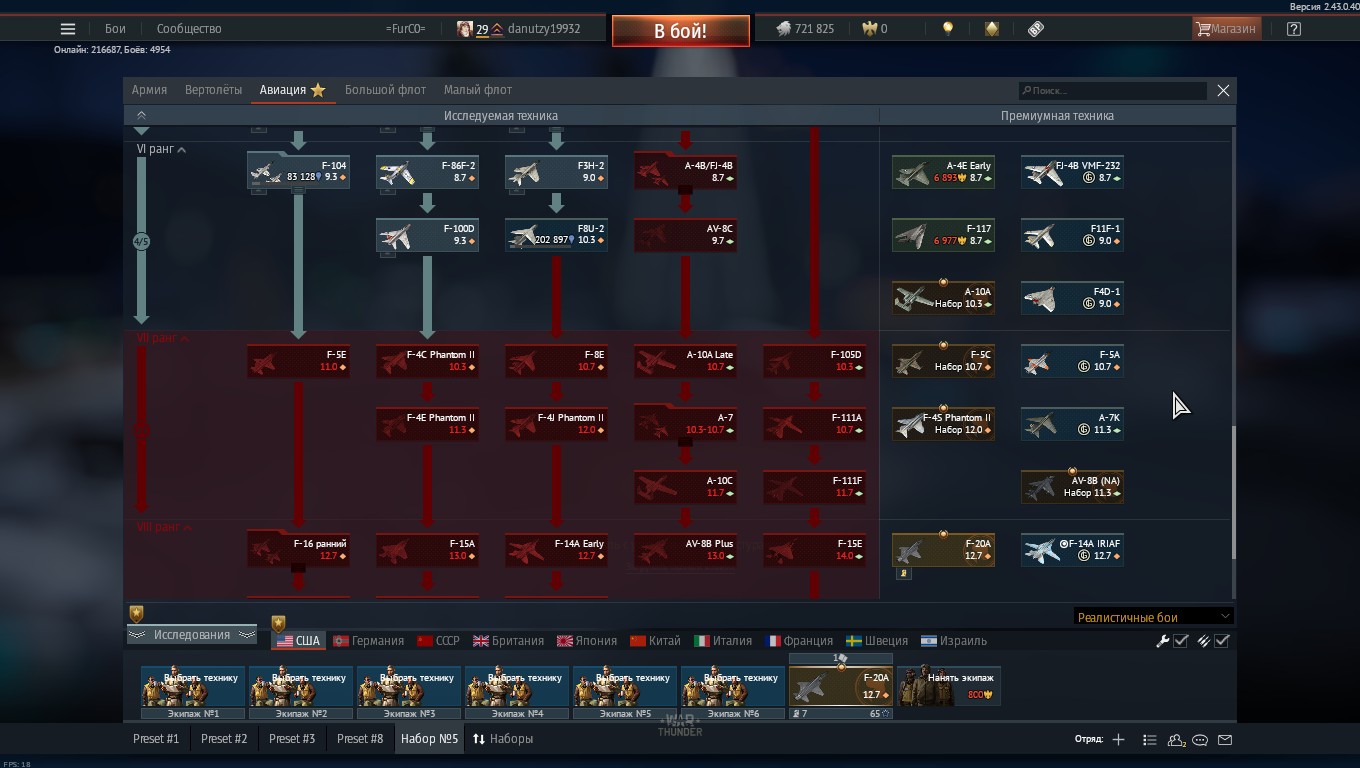
Task: Open the lightbulb tips icon
Action: [x=948, y=29]
